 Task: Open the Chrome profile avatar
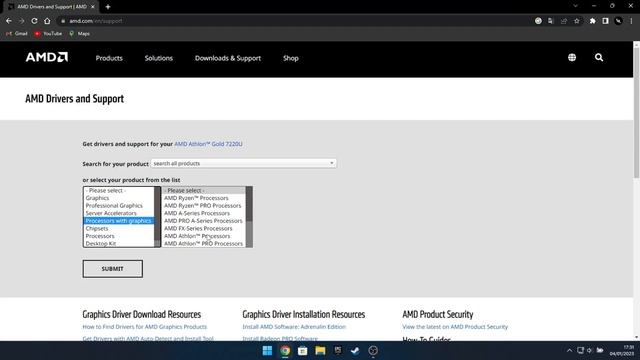point(619,21)
